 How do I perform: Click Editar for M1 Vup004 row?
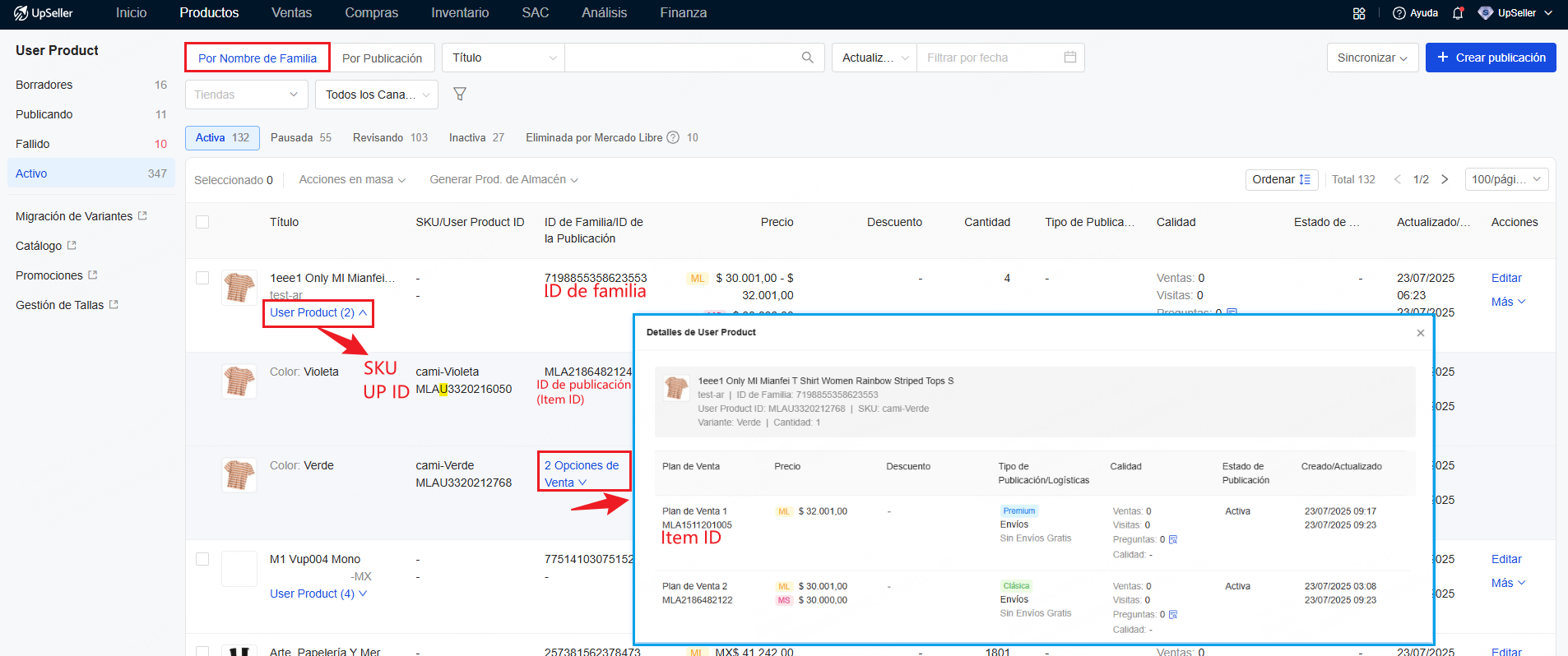point(1506,559)
